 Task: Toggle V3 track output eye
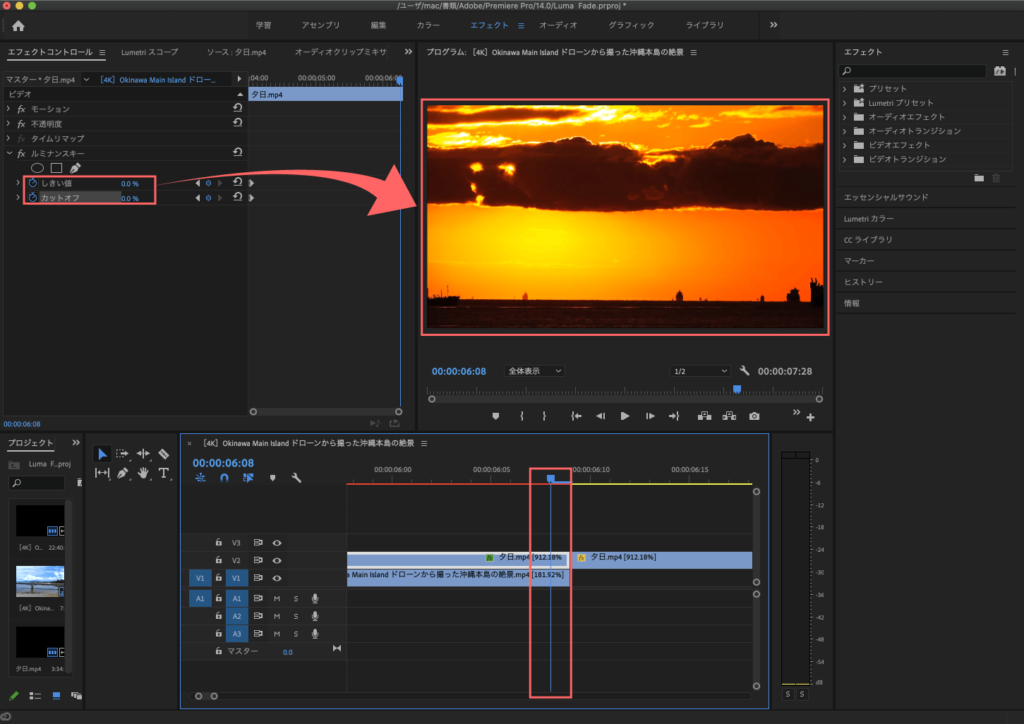pos(277,543)
